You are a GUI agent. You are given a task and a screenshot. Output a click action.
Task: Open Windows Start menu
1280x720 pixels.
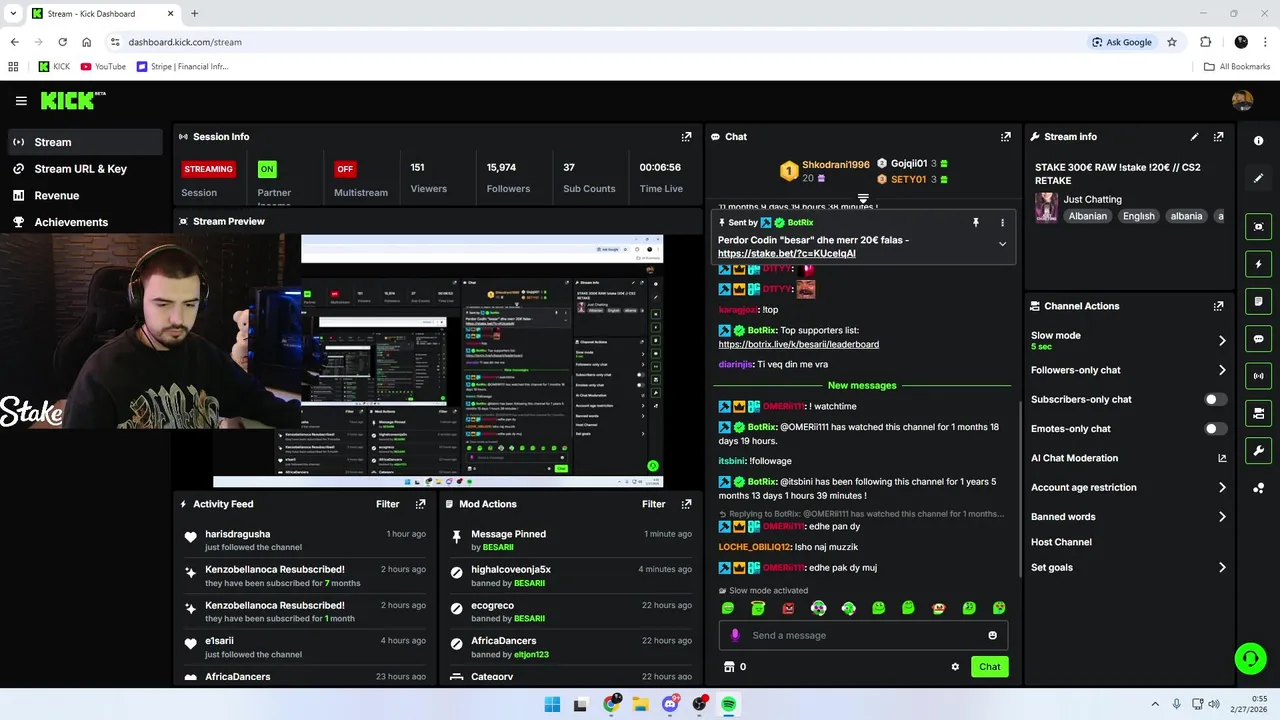pyautogui.click(x=552, y=704)
